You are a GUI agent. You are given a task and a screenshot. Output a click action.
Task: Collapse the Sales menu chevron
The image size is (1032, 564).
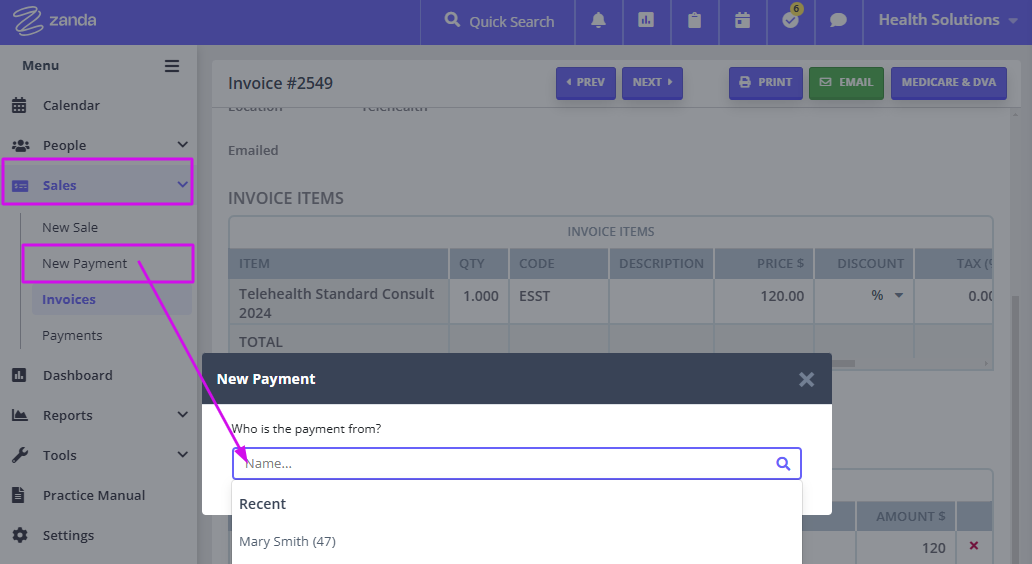183,185
